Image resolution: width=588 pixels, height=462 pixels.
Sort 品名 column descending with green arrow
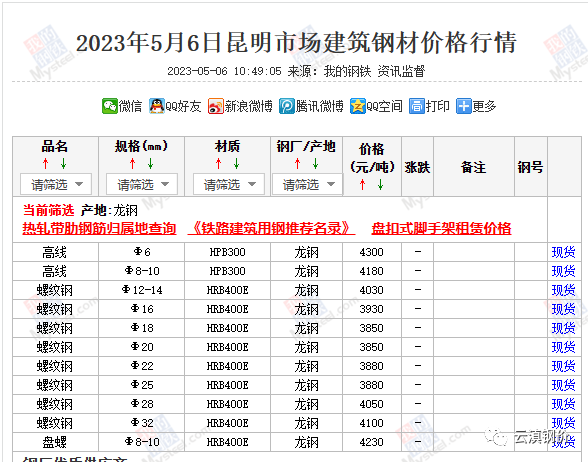click(x=63, y=164)
